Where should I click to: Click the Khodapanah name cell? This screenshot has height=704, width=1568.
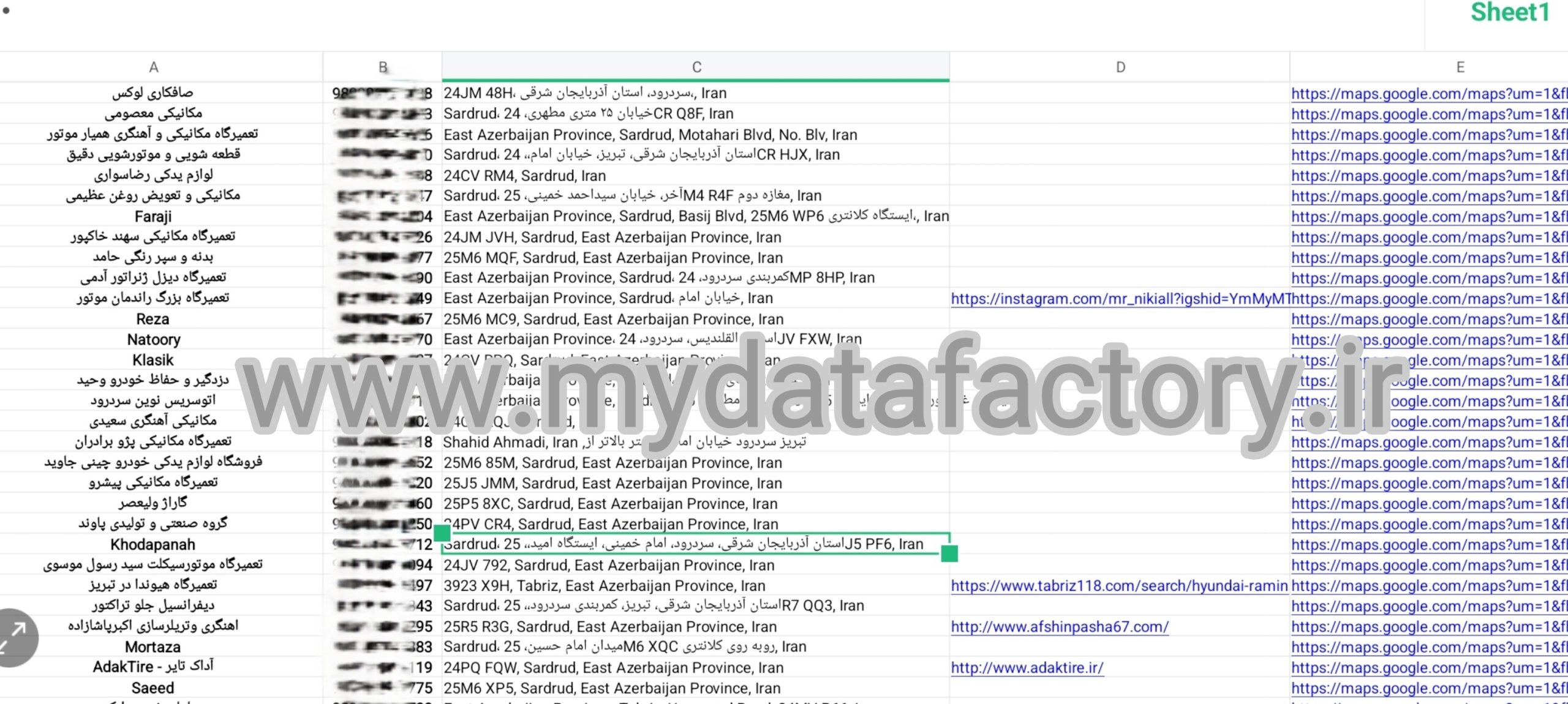click(153, 544)
